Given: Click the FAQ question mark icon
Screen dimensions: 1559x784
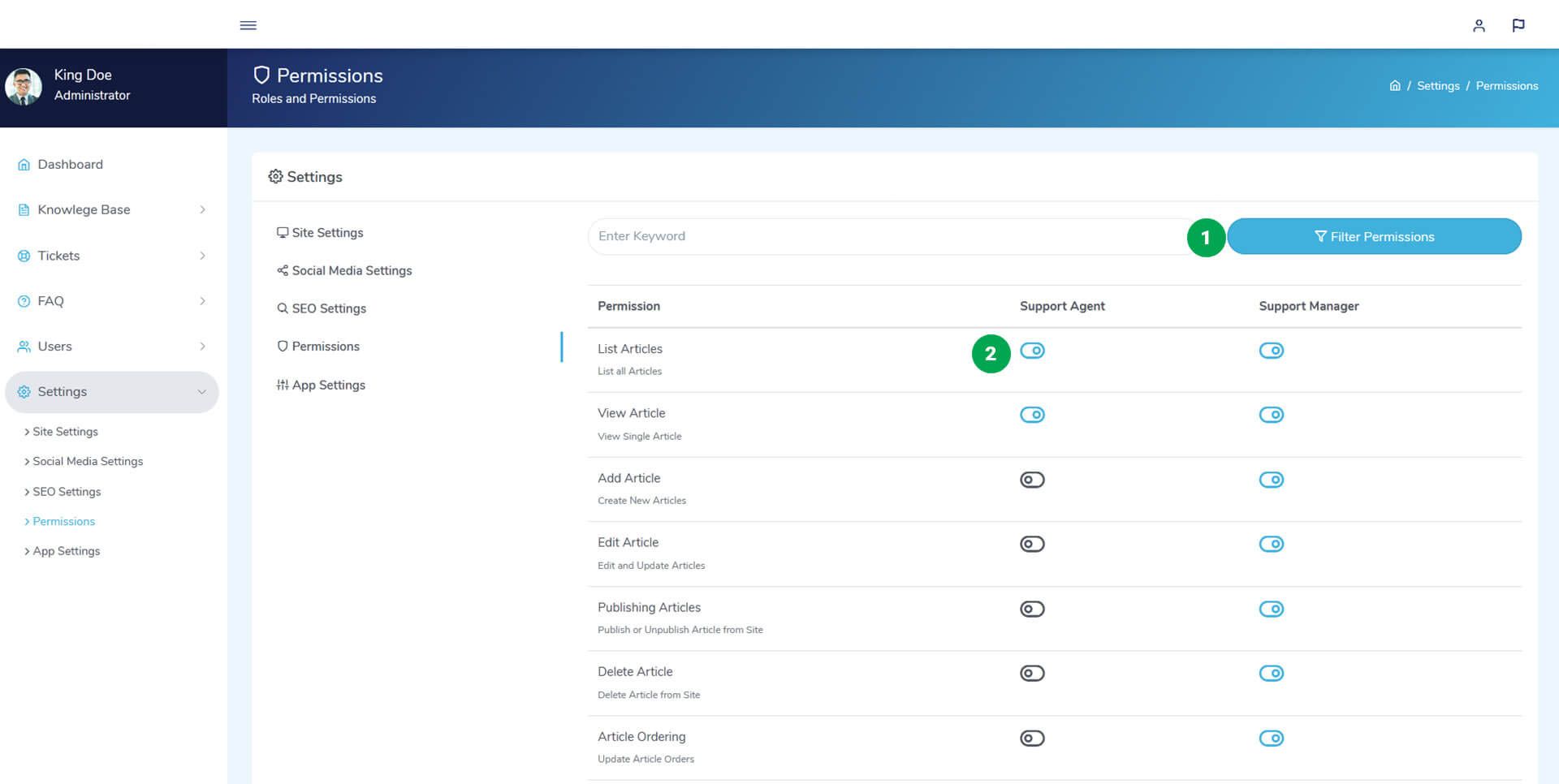Looking at the screenshot, I should pyautogui.click(x=24, y=301).
